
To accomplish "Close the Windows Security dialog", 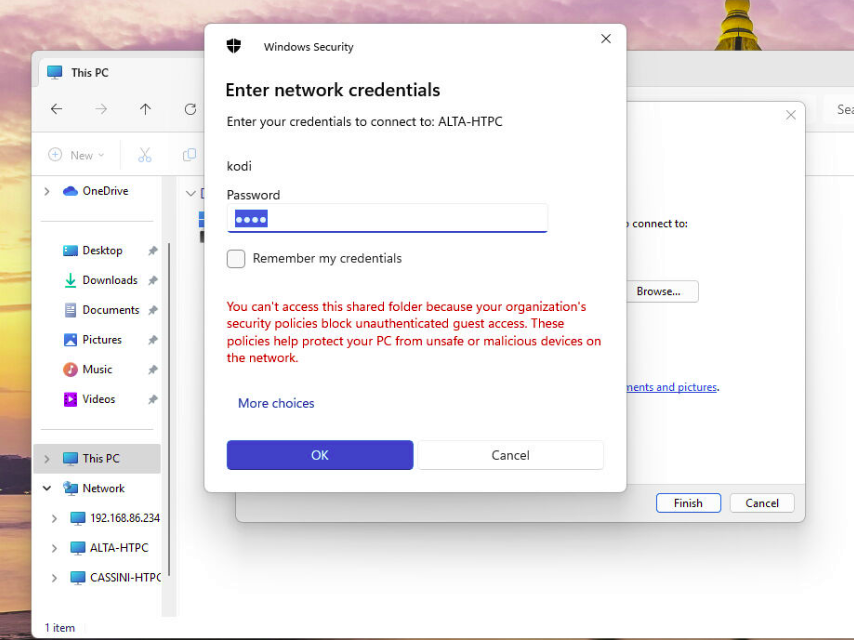I will (605, 39).
